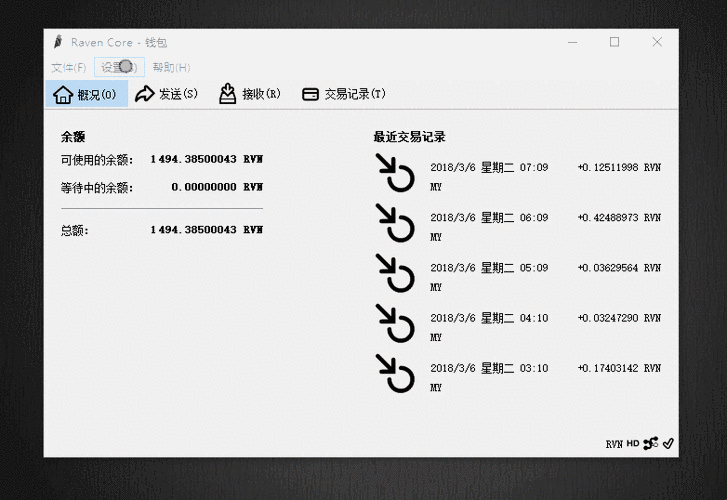This screenshot has width=727, height=500.
Task: Click the HD wallet status icon
Action: [x=633, y=443]
